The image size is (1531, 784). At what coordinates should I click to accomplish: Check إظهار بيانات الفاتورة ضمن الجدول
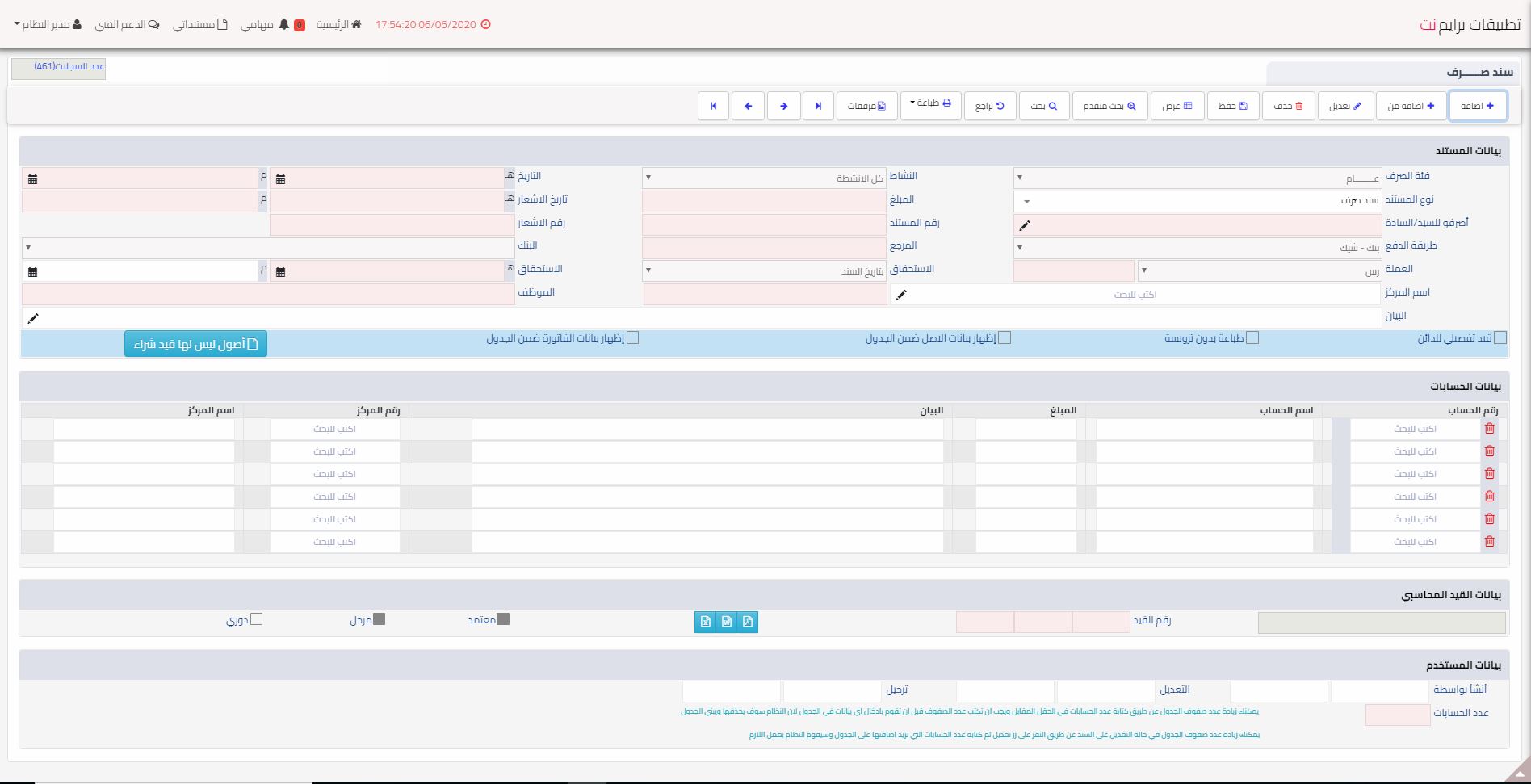633,338
